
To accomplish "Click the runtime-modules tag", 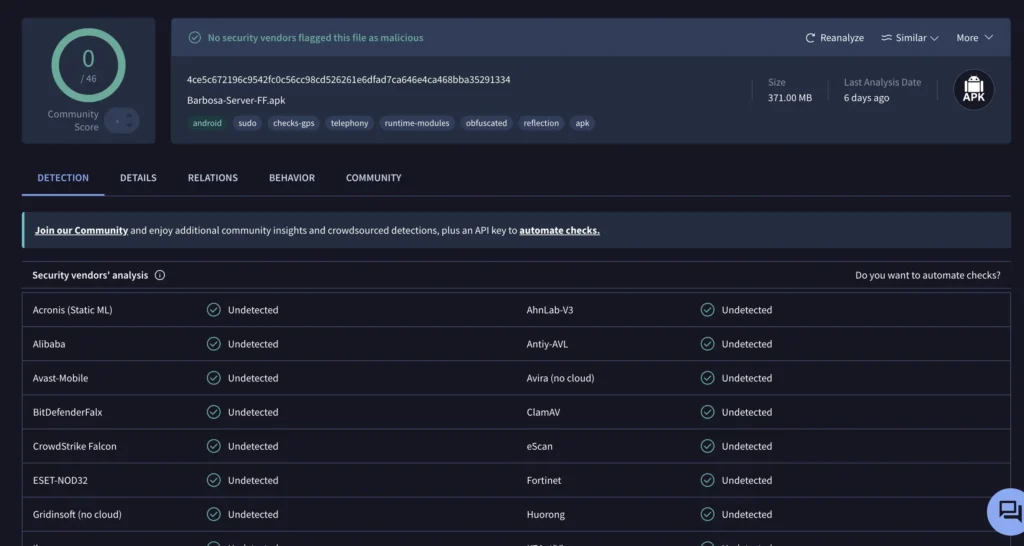I will [x=417, y=123].
